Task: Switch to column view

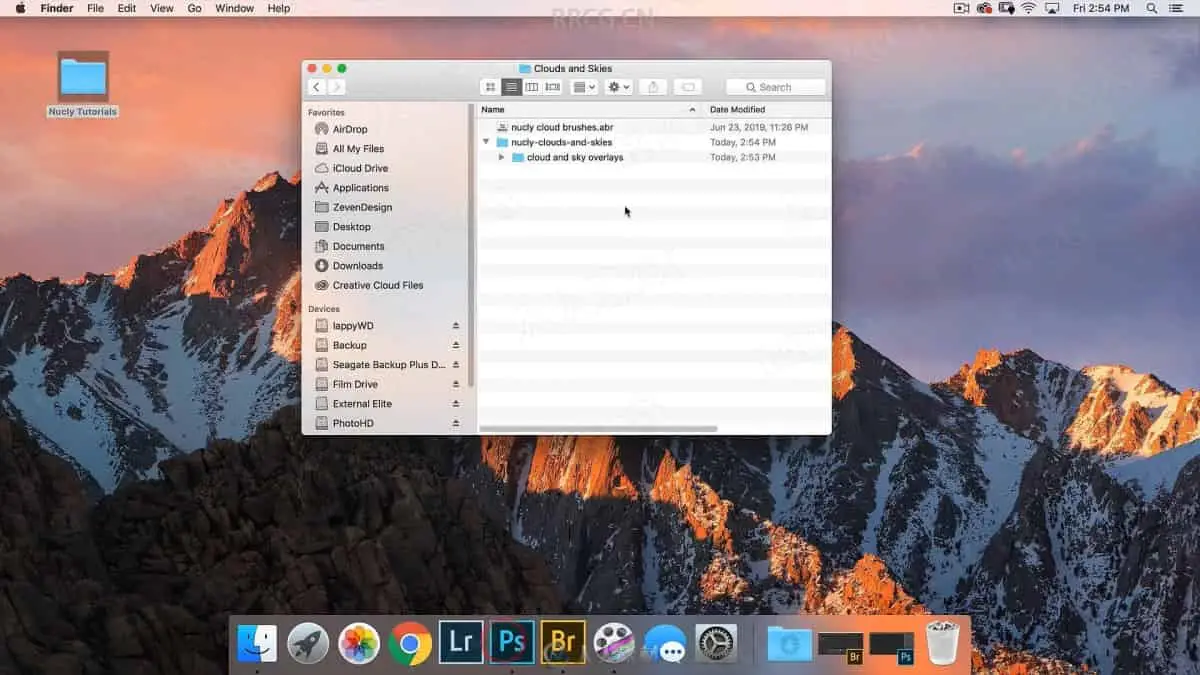Action: (x=531, y=87)
